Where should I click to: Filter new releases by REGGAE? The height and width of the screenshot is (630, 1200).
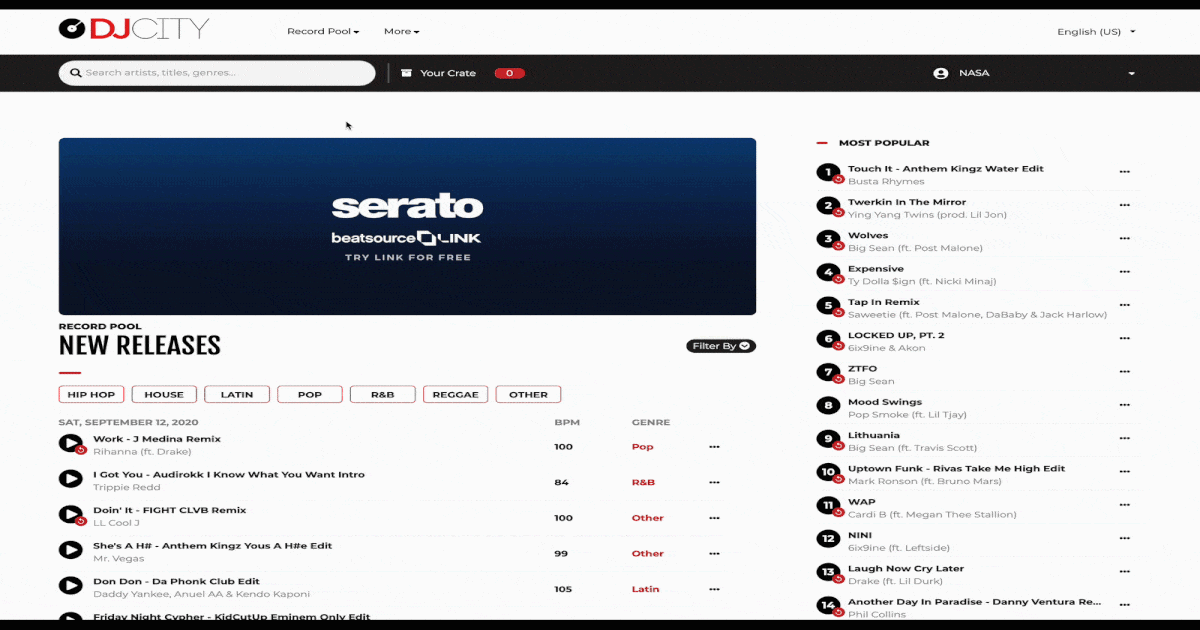(456, 394)
